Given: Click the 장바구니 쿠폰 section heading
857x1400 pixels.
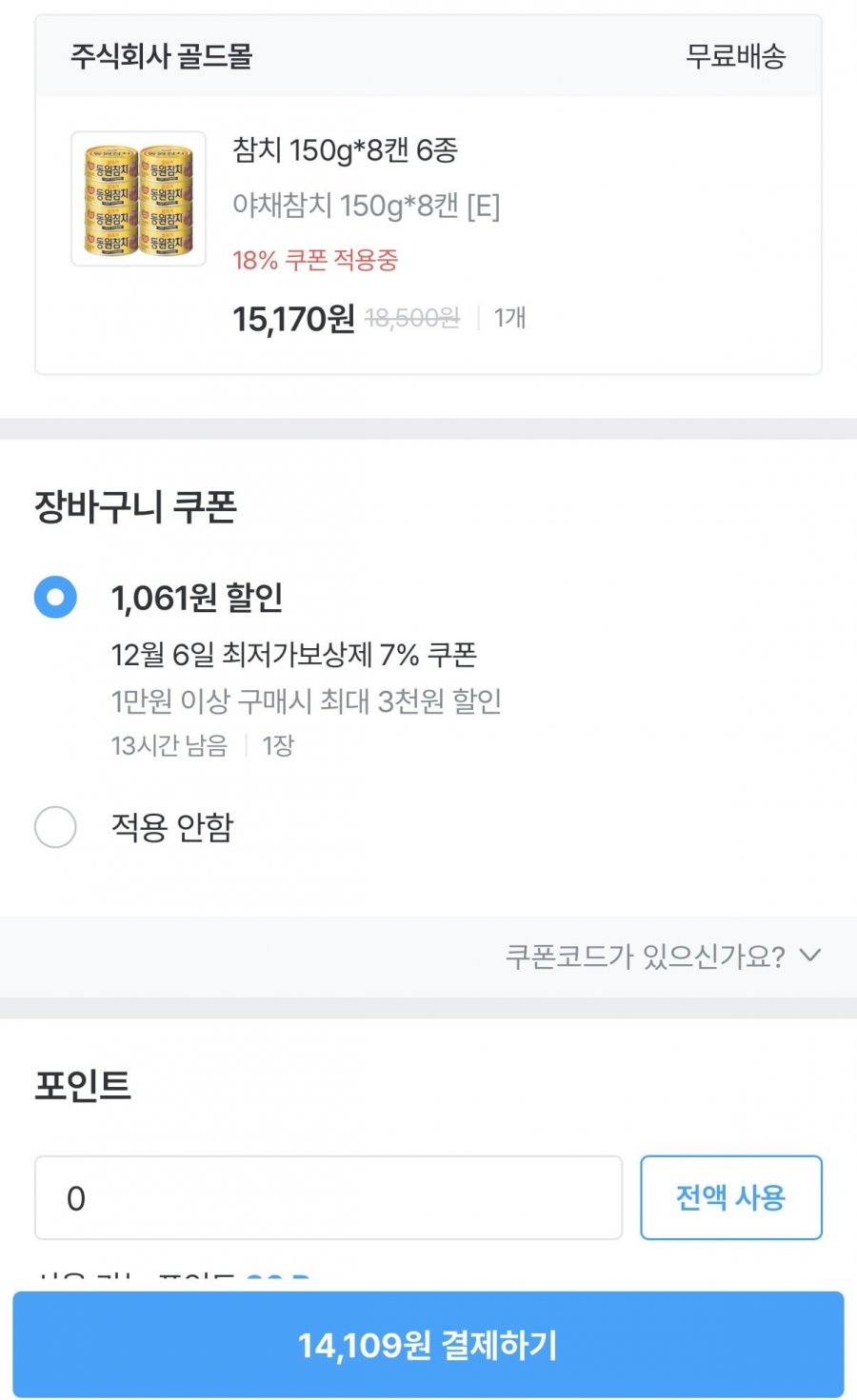Looking at the screenshot, I should [x=135, y=506].
